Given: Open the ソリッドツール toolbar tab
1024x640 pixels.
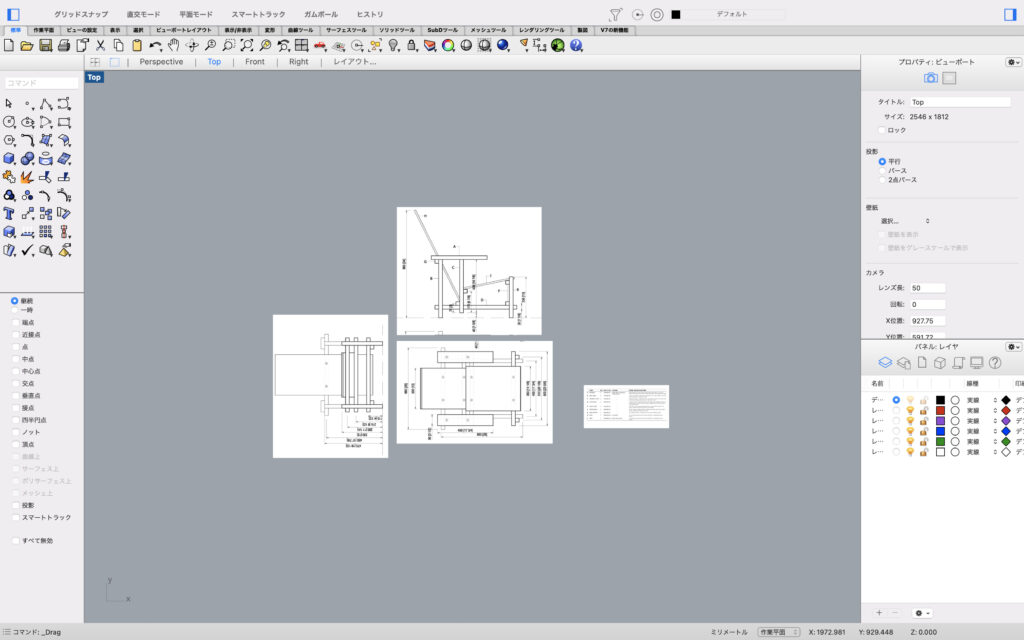Looking at the screenshot, I should click(396, 30).
